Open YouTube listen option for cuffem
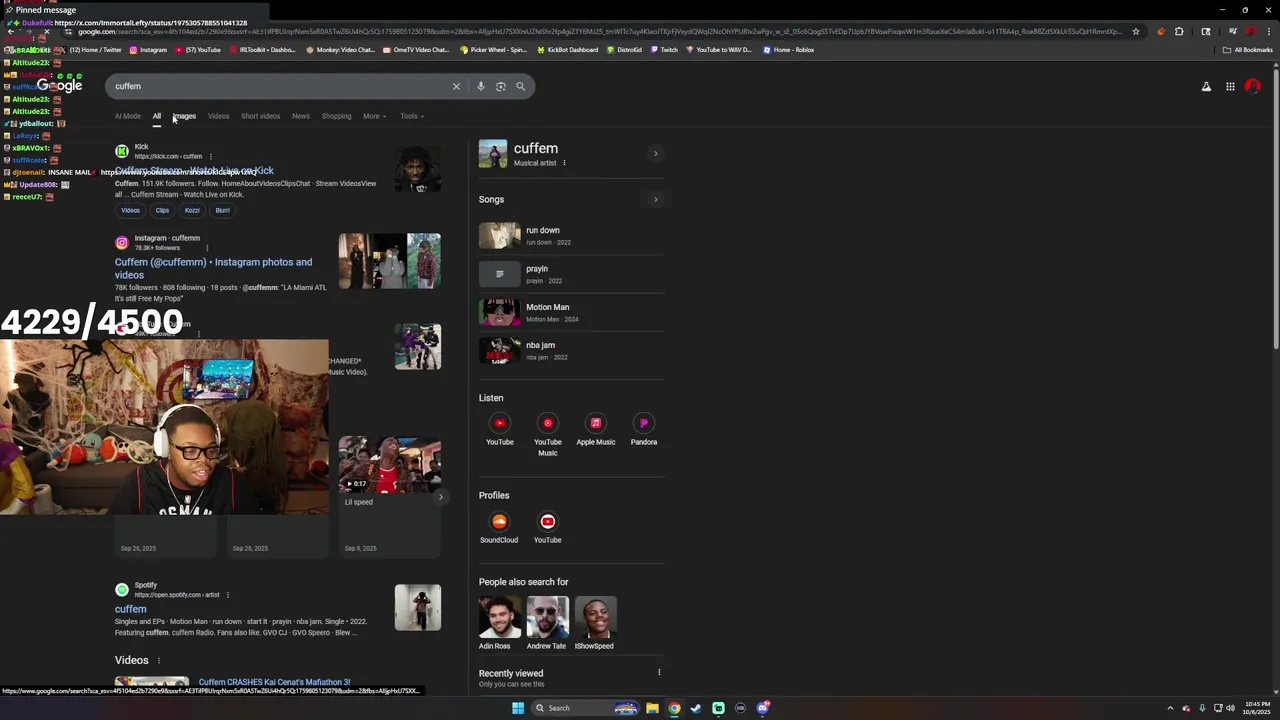This screenshot has width=1280, height=720. 500,429
